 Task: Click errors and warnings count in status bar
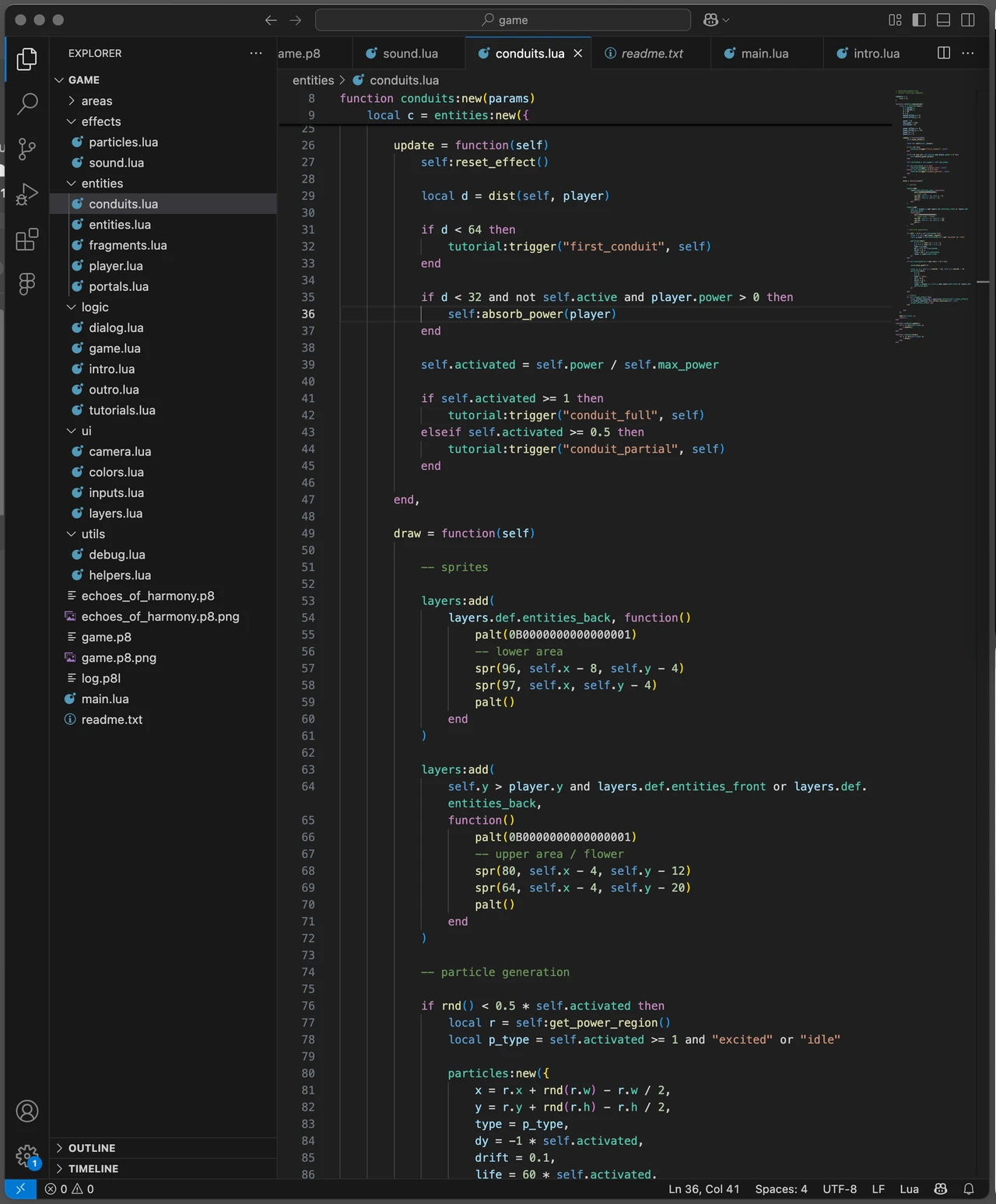pyautogui.click(x=69, y=1189)
